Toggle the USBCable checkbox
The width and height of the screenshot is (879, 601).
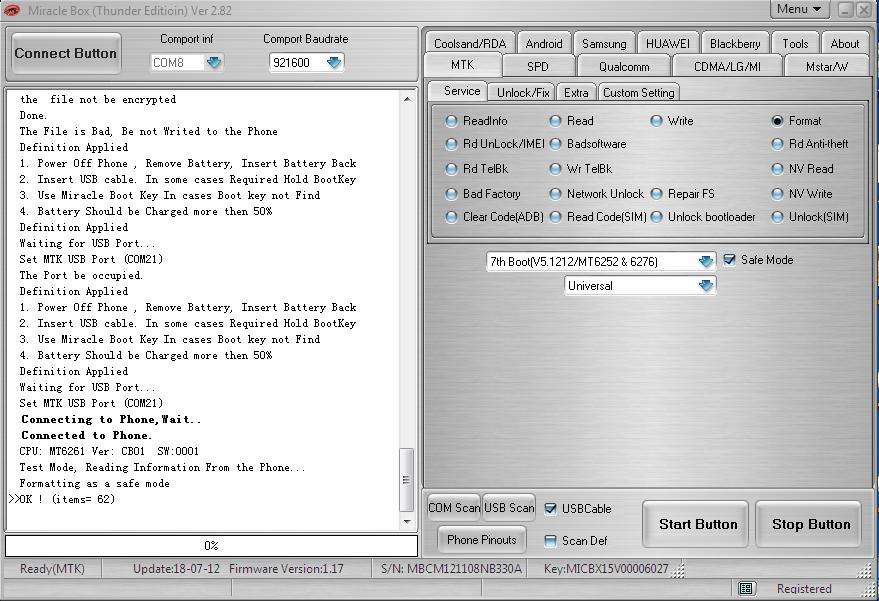[550, 508]
